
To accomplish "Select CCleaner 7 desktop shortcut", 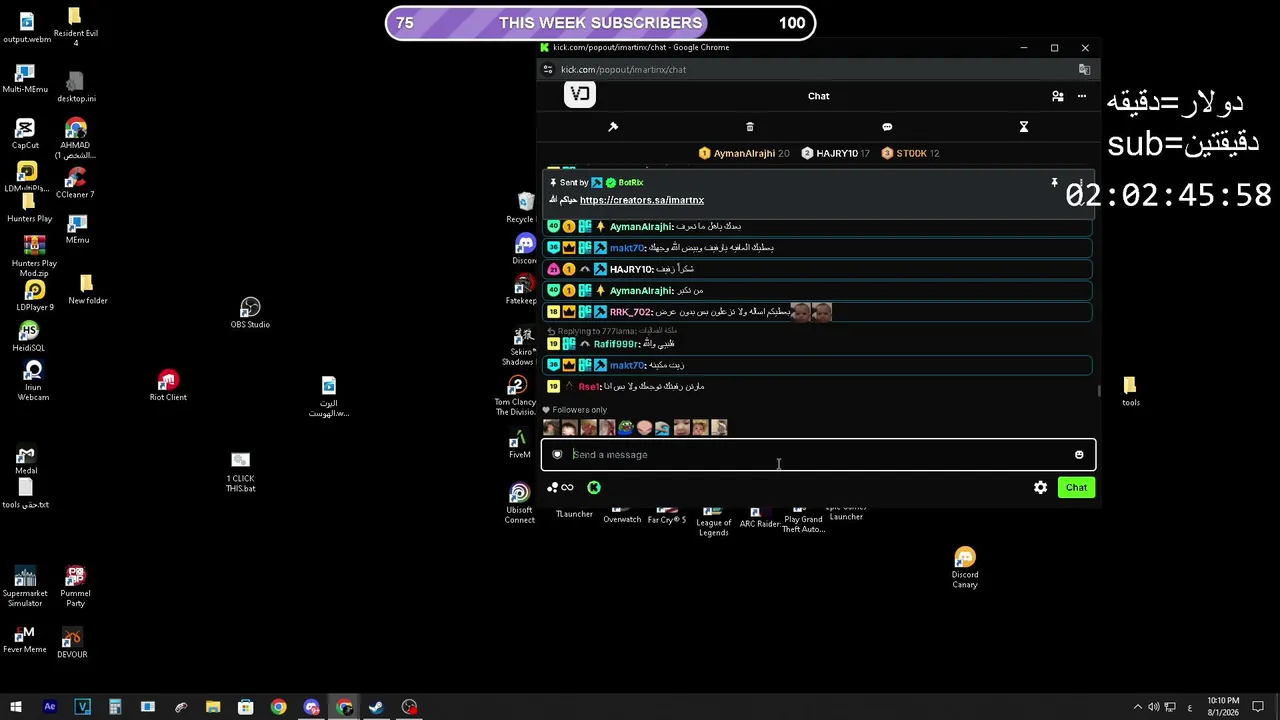I will point(75,183).
